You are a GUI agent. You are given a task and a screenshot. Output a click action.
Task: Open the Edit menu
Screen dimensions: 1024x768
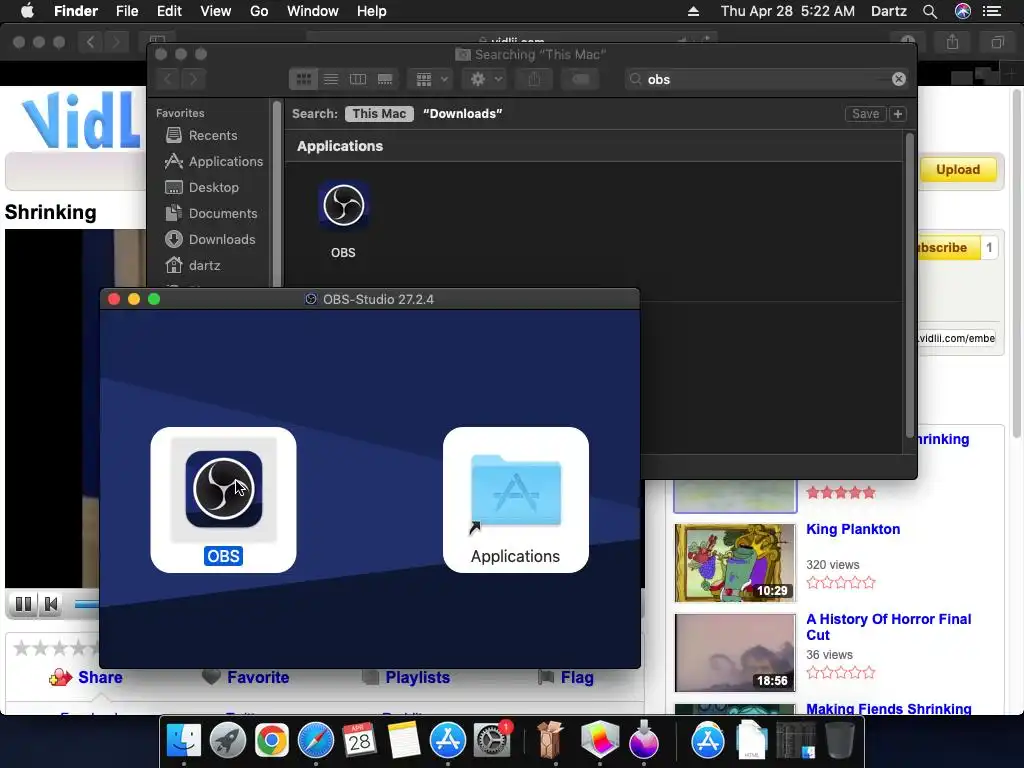click(x=169, y=11)
